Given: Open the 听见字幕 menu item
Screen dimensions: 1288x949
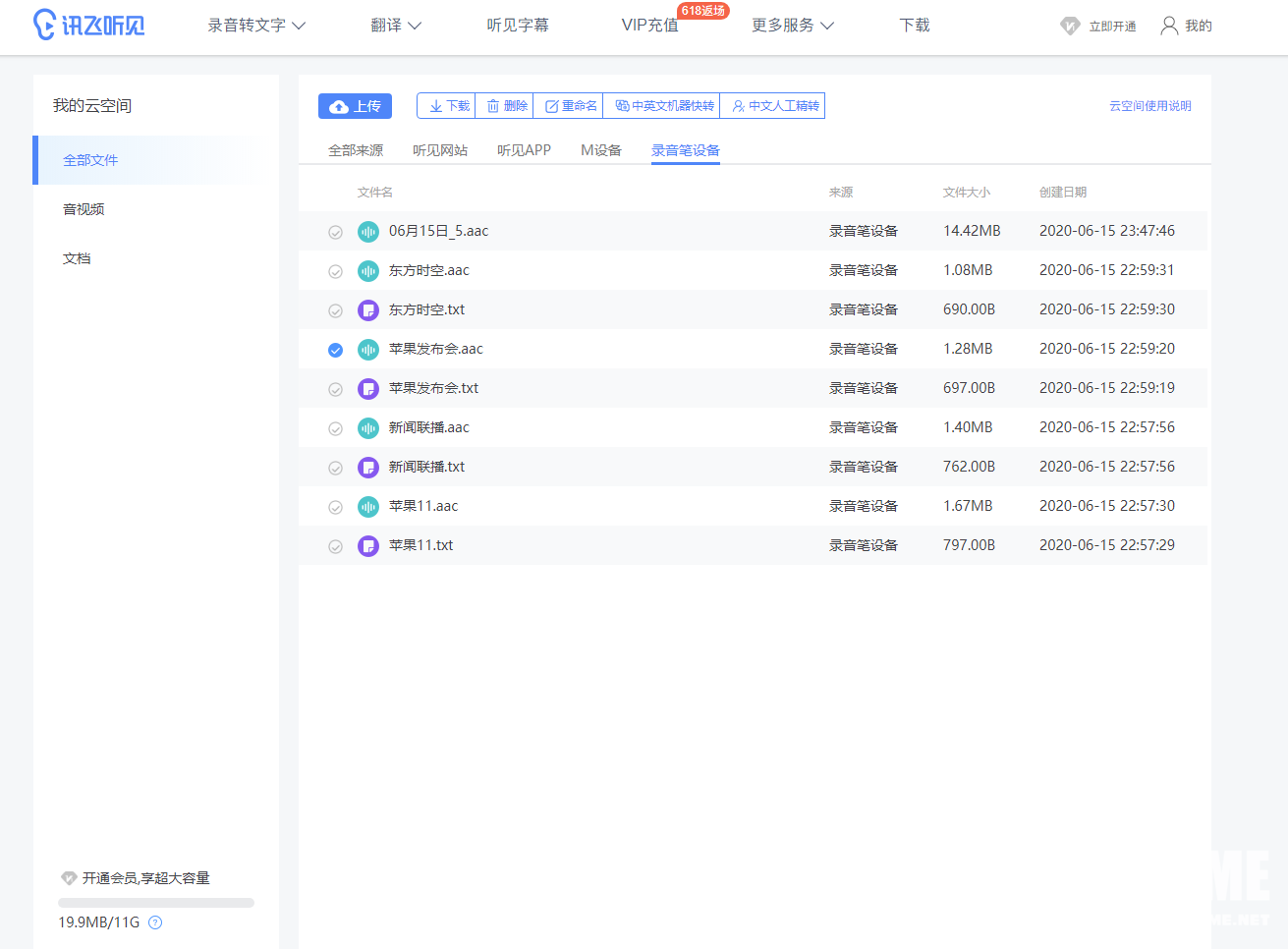Looking at the screenshot, I should point(518,26).
